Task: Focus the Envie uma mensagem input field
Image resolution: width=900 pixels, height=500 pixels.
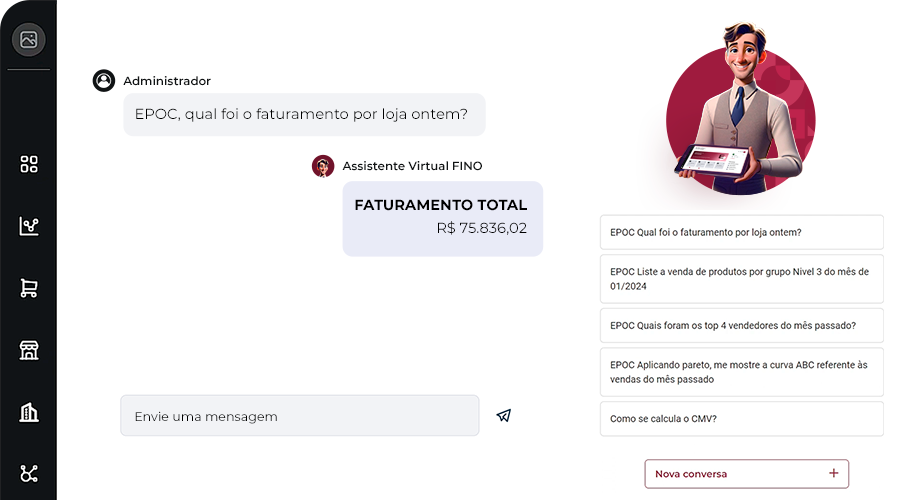Action: tap(300, 416)
